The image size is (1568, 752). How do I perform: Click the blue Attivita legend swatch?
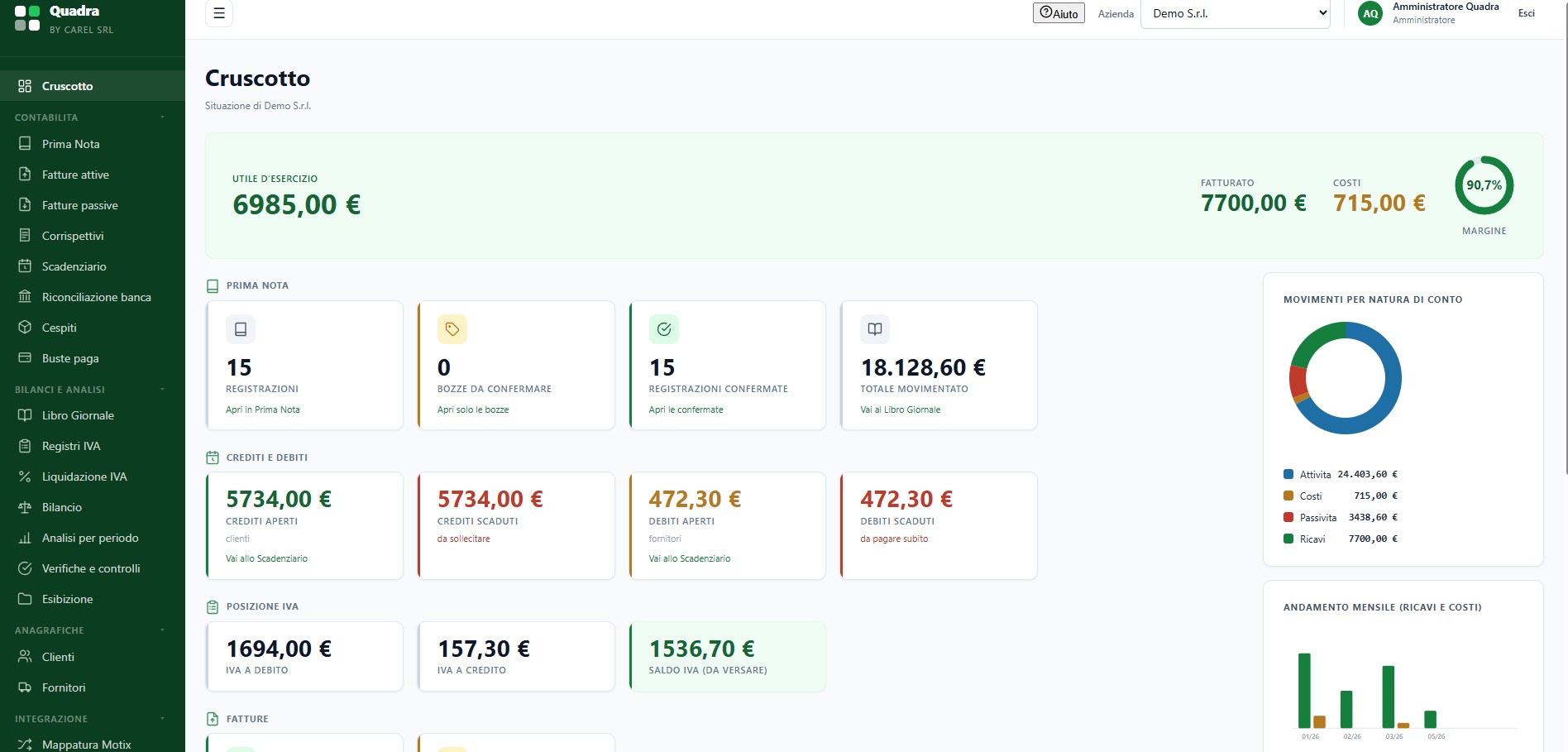click(1288, 474)
